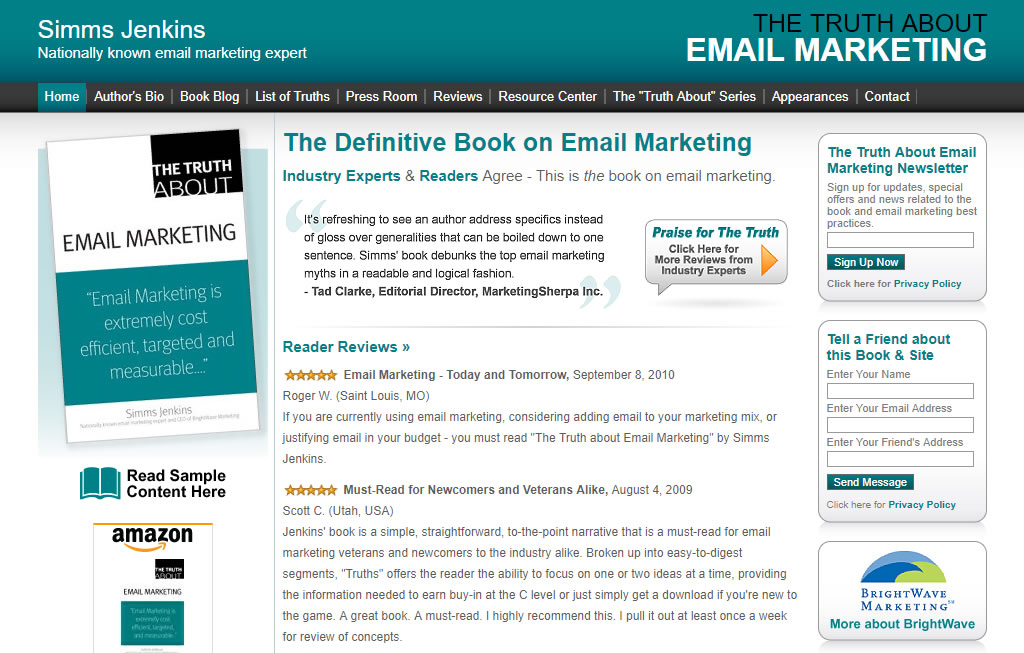Open The "Truth About" Series page
Image resolution: width=1024 pixels, height=653 pixels.
[x=684, y=97]
